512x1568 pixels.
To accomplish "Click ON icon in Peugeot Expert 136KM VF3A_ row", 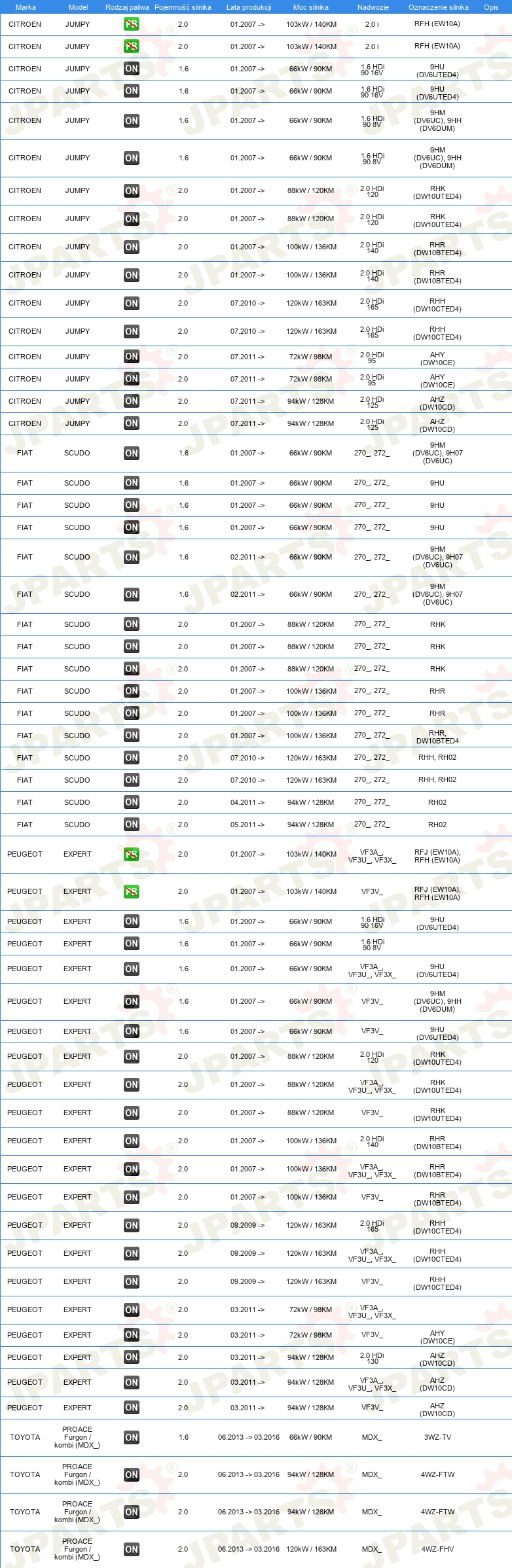I will pos(132,1169).
